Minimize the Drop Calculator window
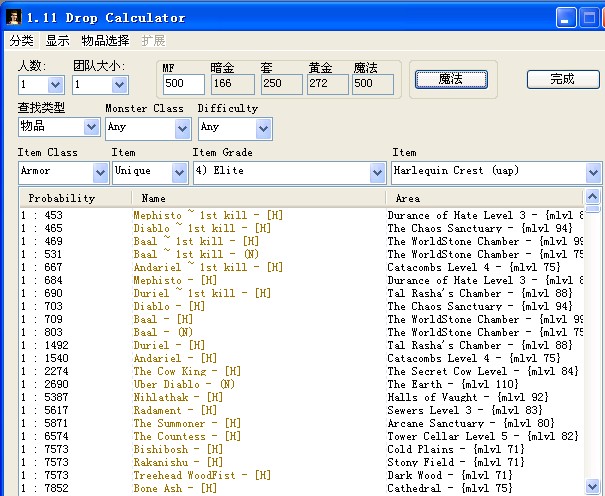605x496 pixels. point(566,18)
